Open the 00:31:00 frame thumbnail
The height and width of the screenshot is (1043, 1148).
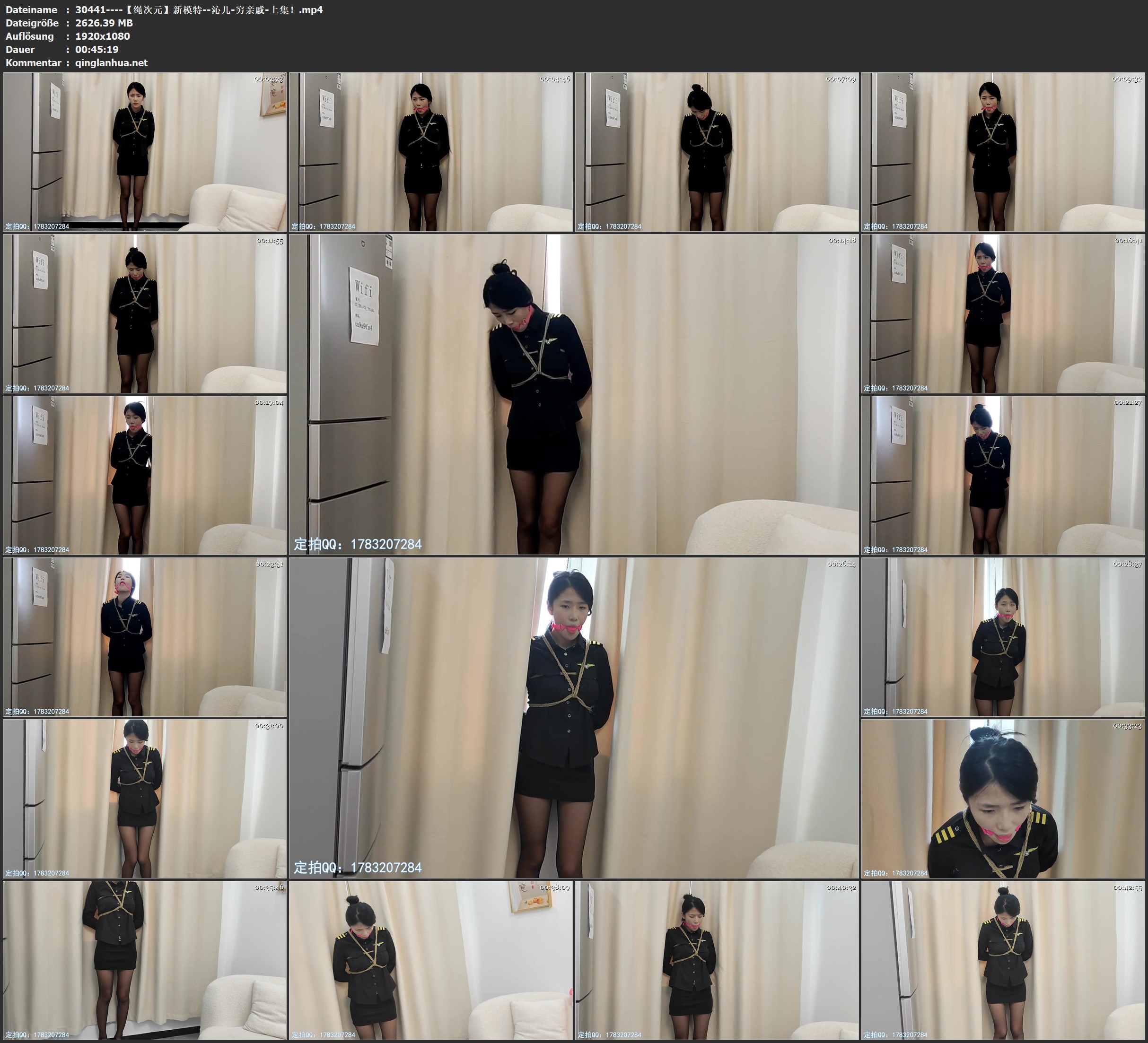coord(145,798)
